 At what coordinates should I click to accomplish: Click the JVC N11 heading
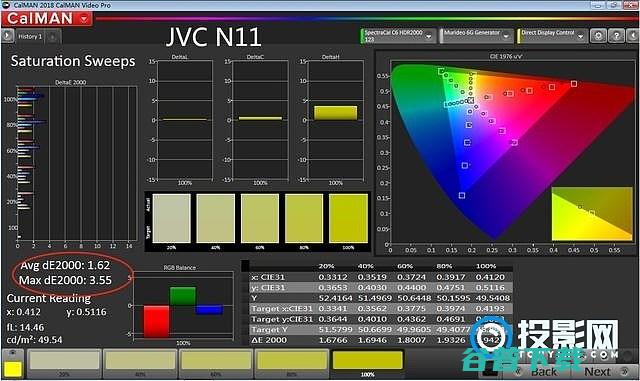tap(213, 37)
